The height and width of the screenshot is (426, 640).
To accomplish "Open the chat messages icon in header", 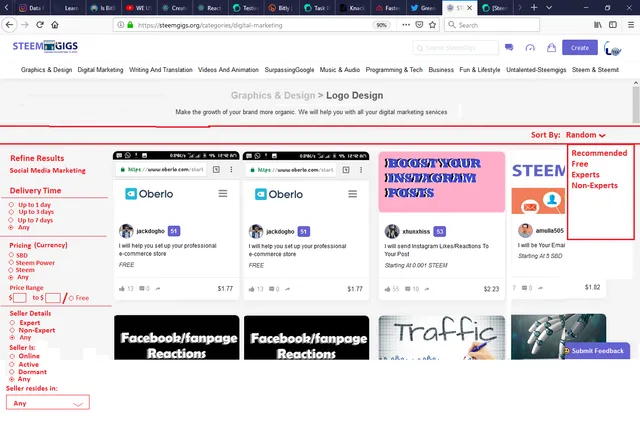I will pyautogui.click(x=509, y=47).
